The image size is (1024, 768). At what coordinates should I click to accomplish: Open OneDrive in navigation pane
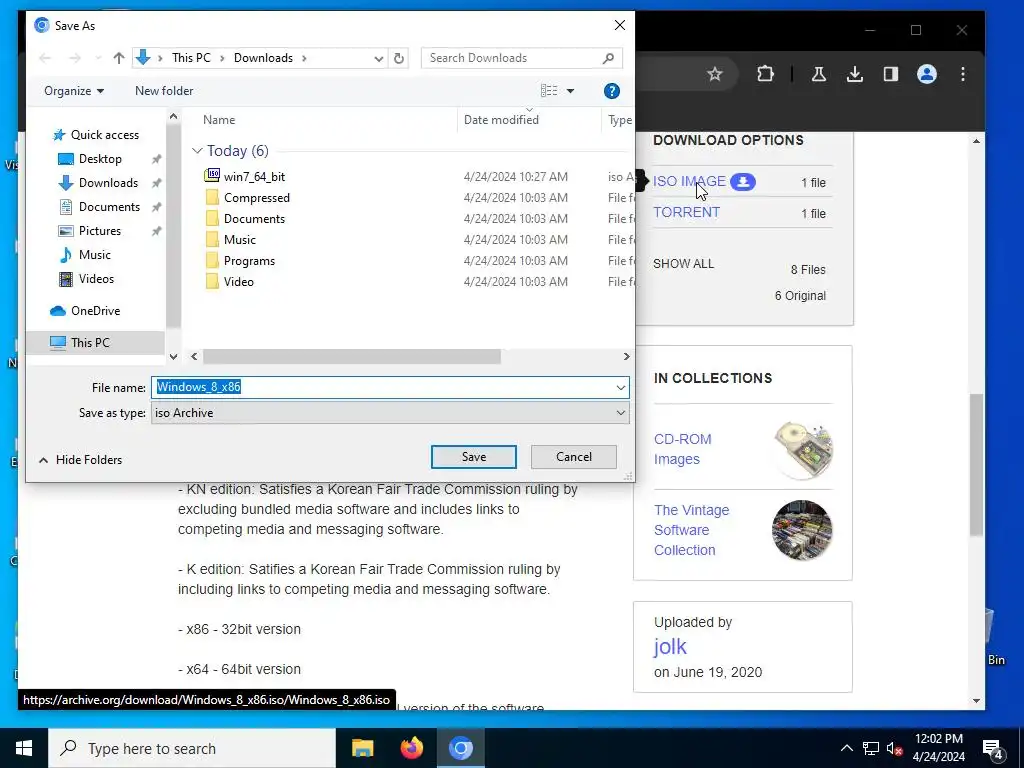click(x=95, y=311)
